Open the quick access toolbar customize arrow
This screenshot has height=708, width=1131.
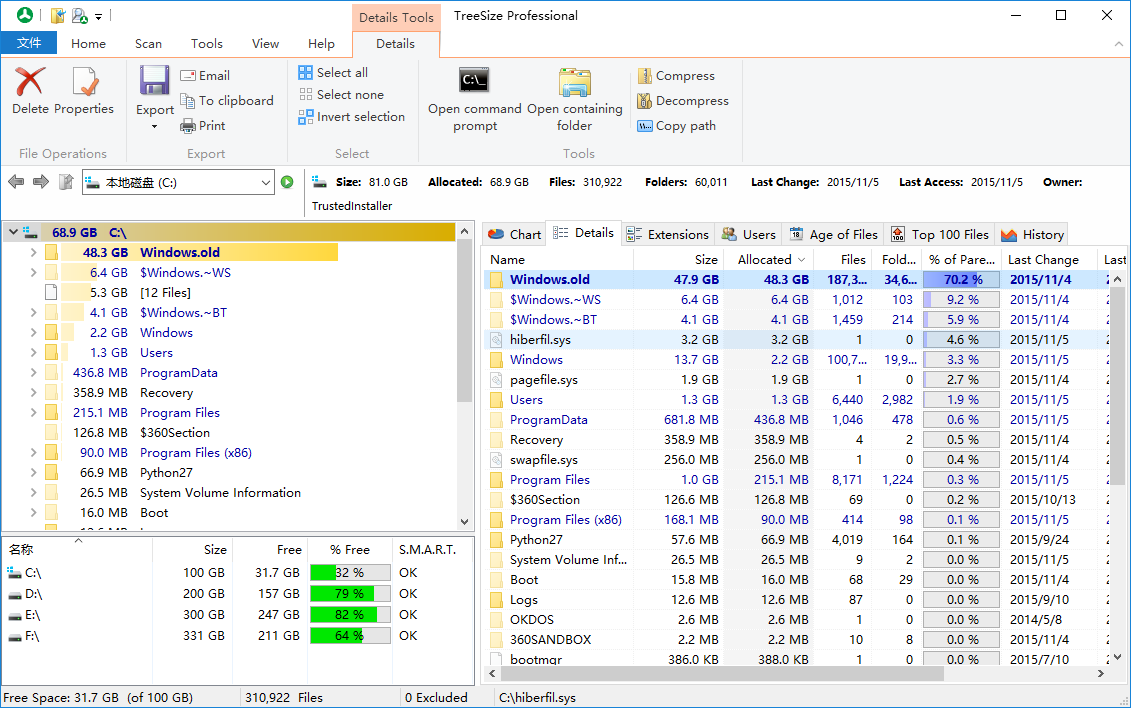[98, 16]
